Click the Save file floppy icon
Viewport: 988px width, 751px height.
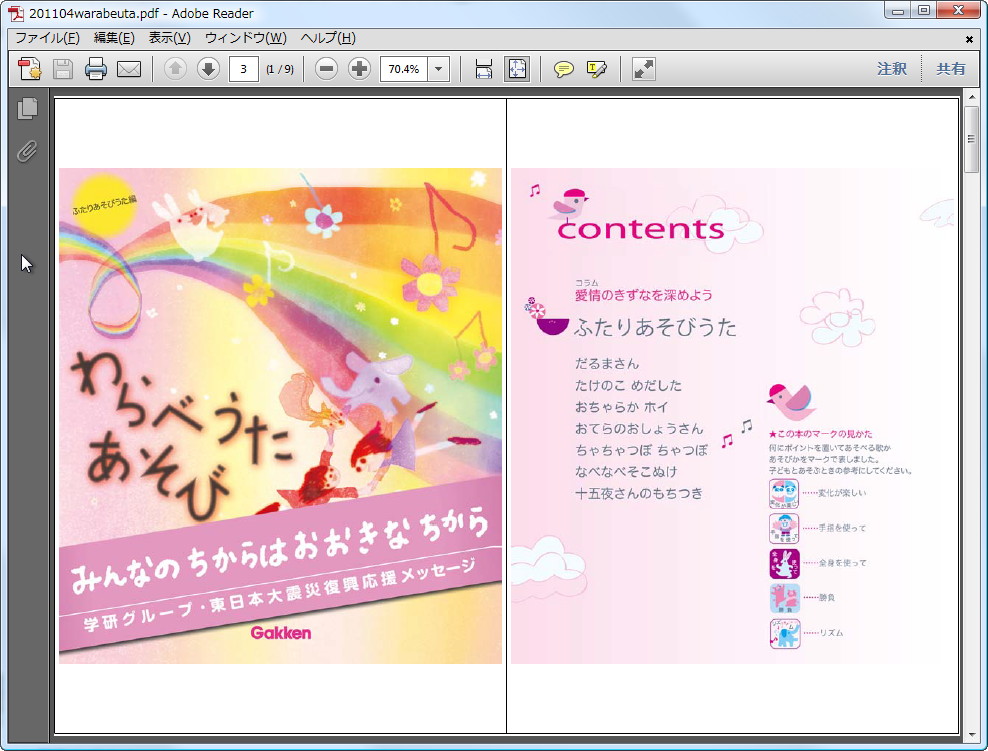click(62, 69)
